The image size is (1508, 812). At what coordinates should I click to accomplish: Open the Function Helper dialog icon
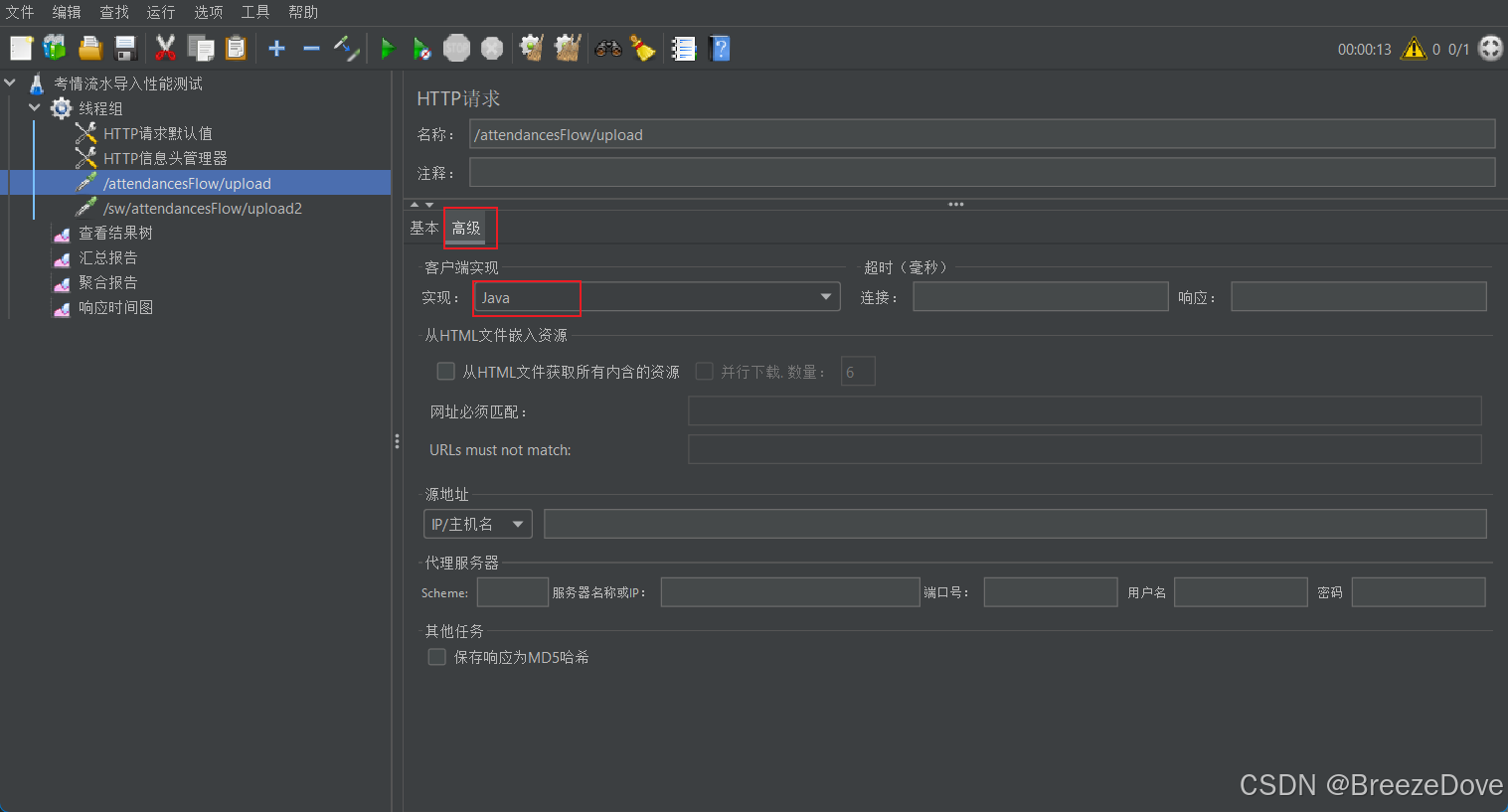coord(683,48)
